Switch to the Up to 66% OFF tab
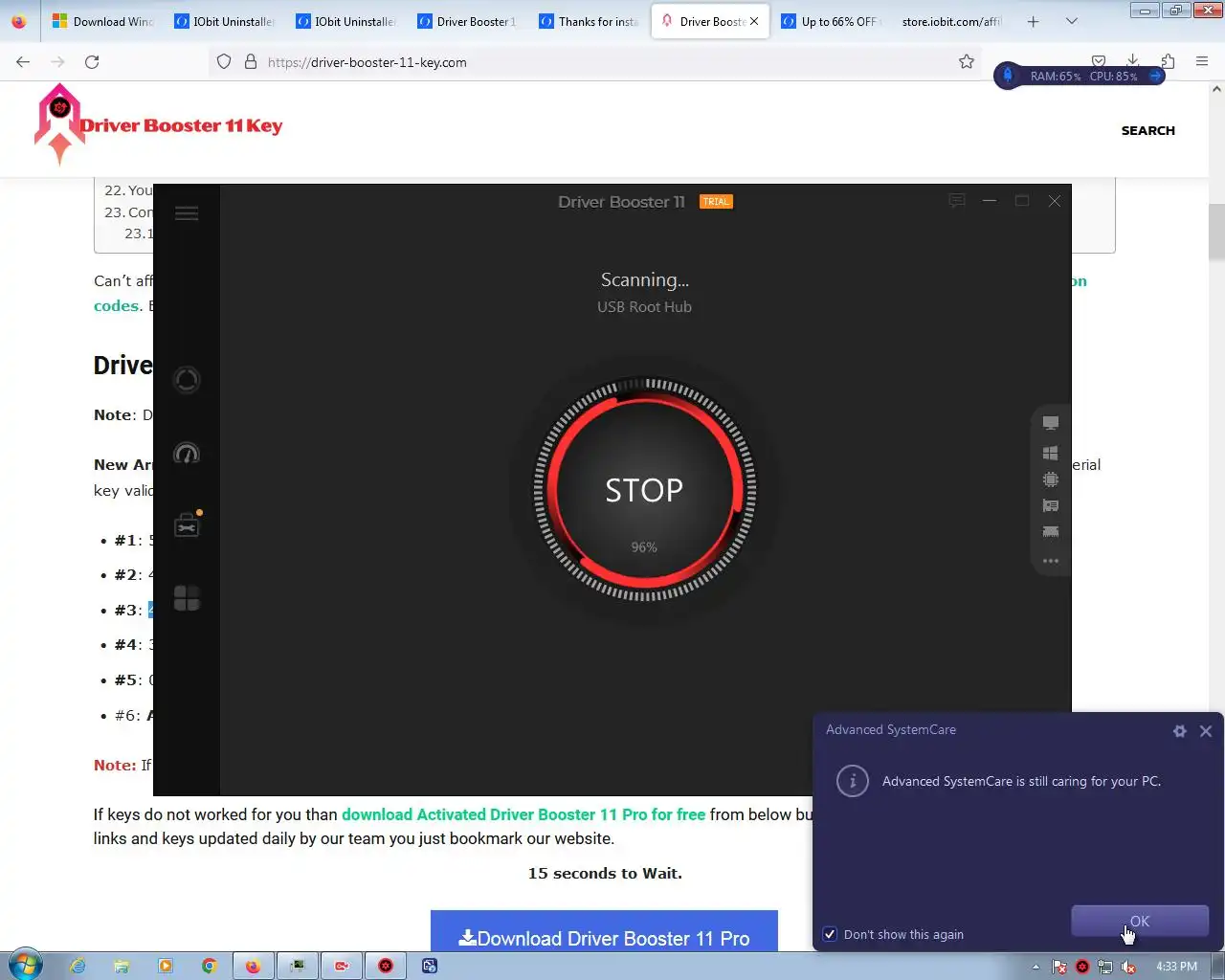 point(830,21)
